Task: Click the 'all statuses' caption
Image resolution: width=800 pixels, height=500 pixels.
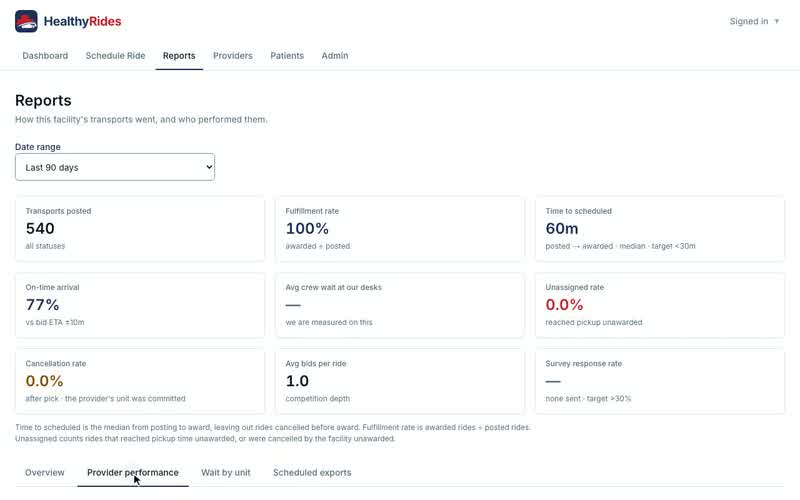Action: click(x=45, y=246)
